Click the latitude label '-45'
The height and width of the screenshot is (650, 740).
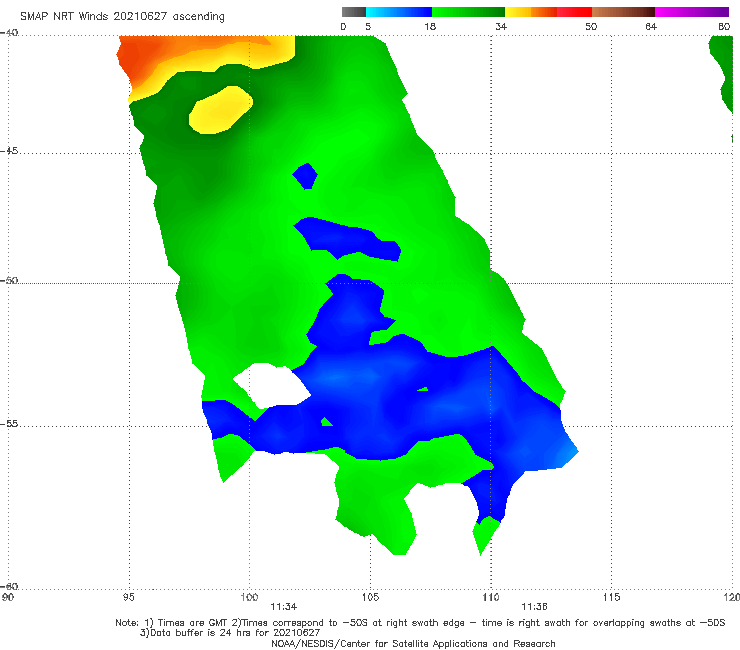tap(9, 151)
